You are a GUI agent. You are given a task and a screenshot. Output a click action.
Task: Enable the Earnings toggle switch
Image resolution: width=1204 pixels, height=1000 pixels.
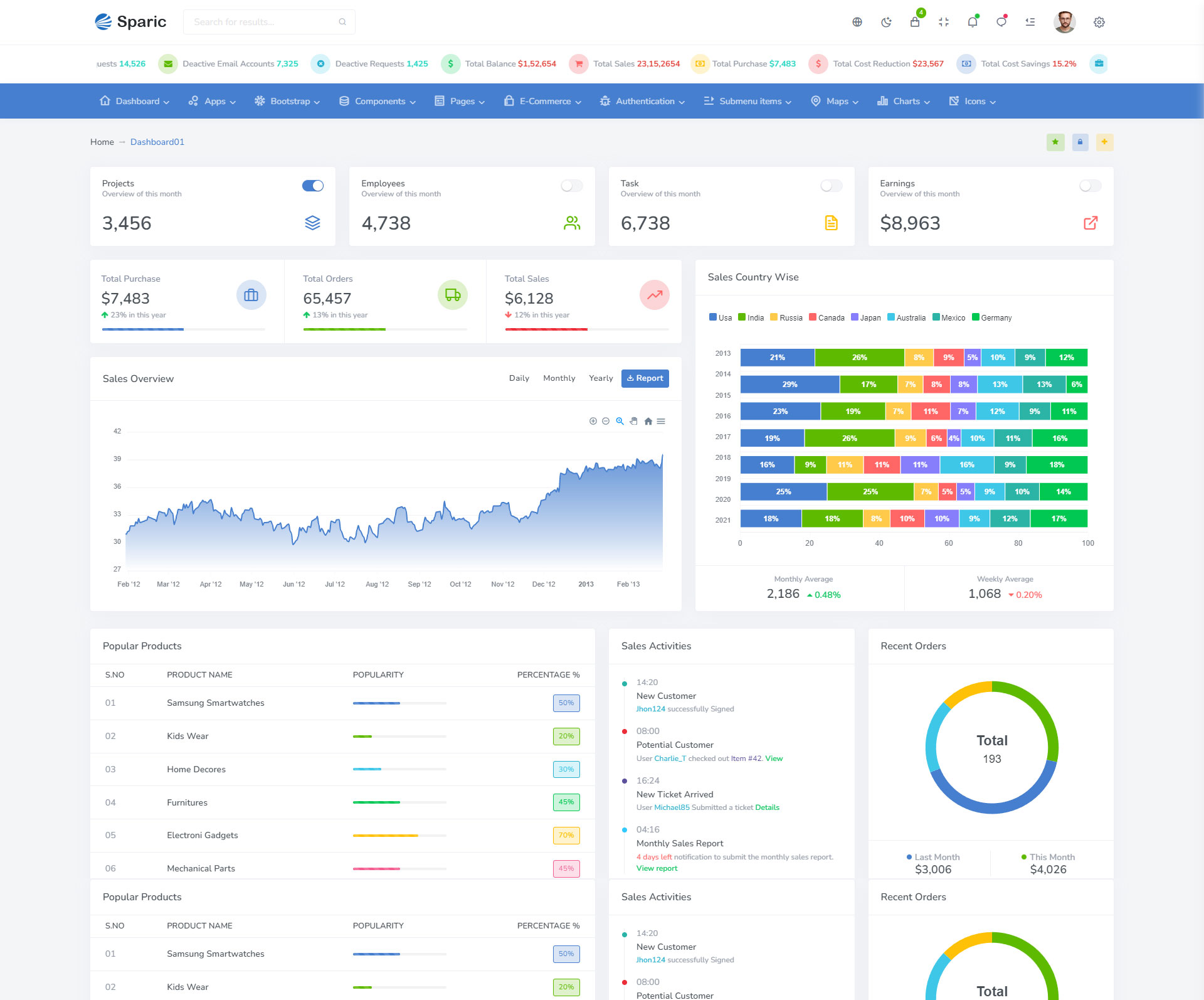1090,186
